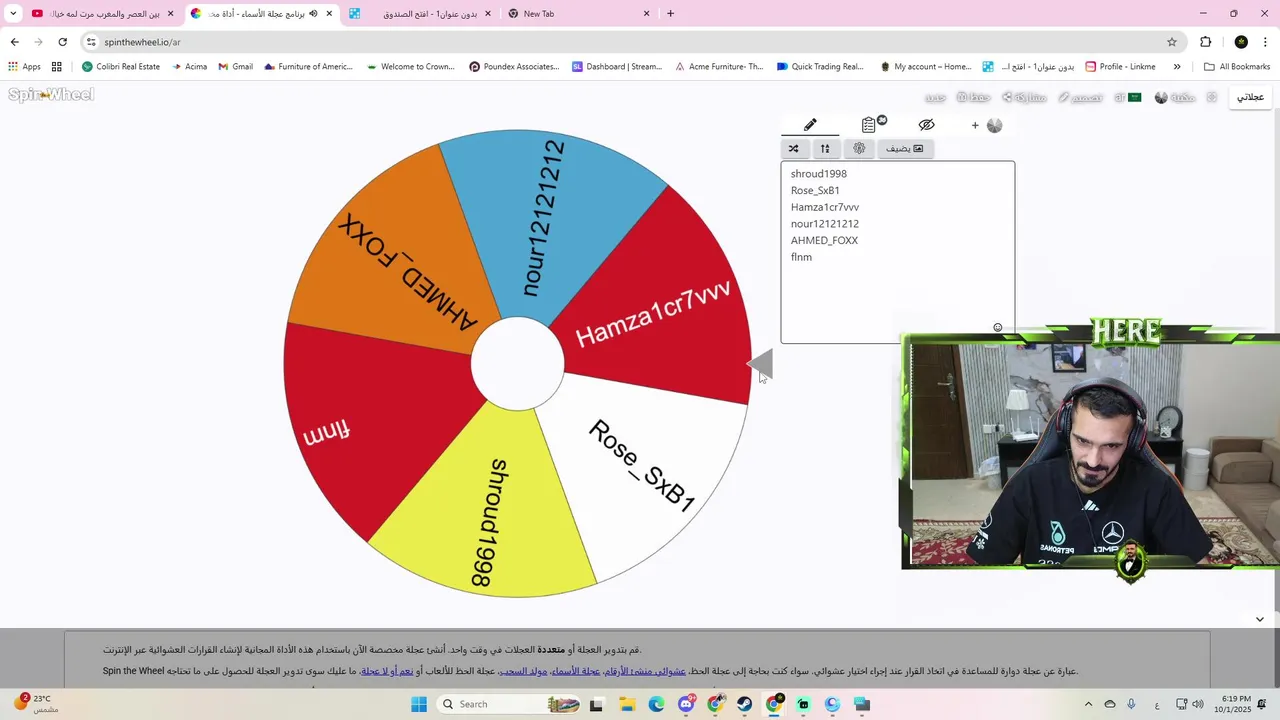The width and height of the screenshot is (1280, 720).
Task: Open Discord from the taskbar
Action: click(x=686, y=704)
